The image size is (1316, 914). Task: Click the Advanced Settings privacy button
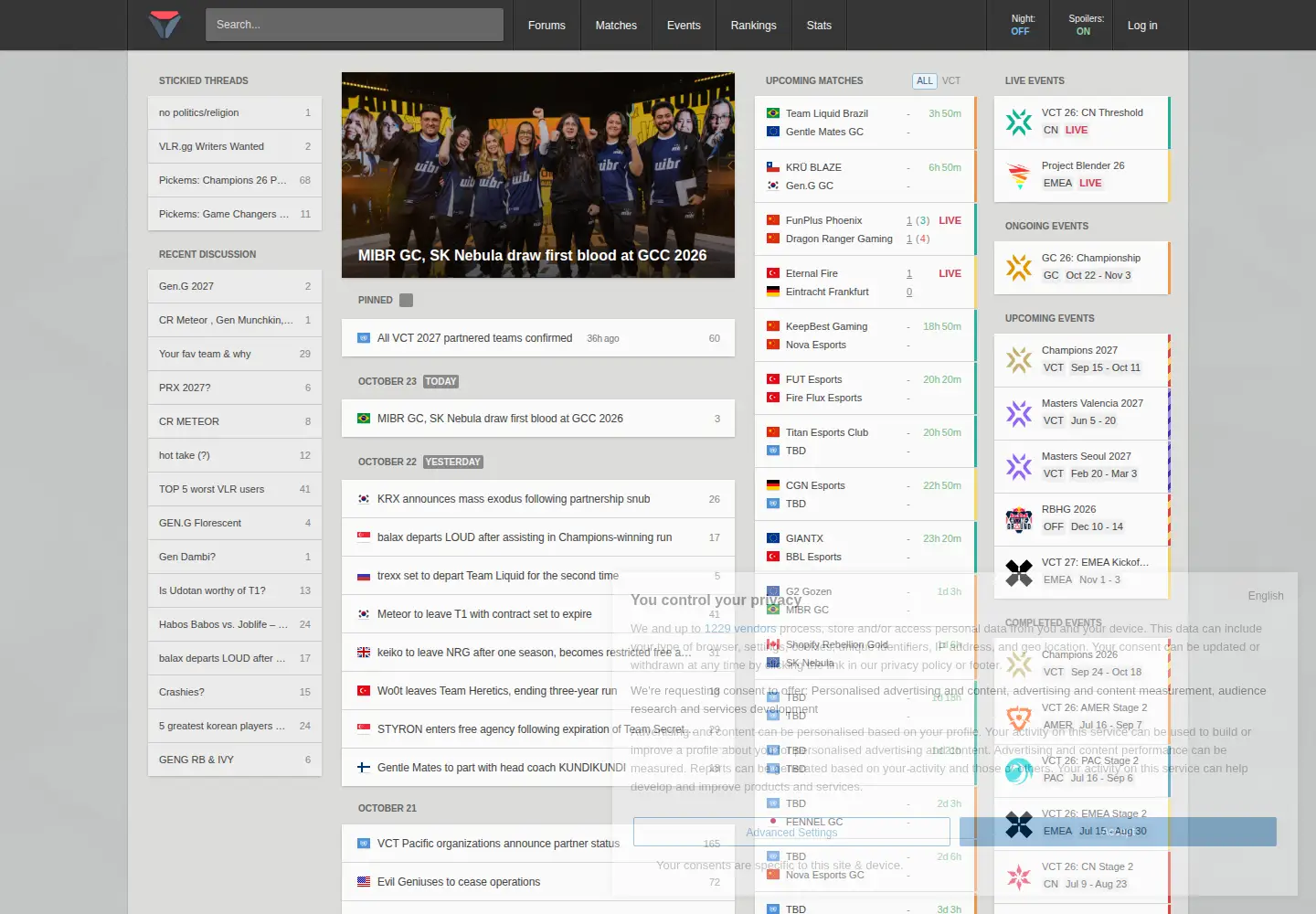[x=791, y=832]
